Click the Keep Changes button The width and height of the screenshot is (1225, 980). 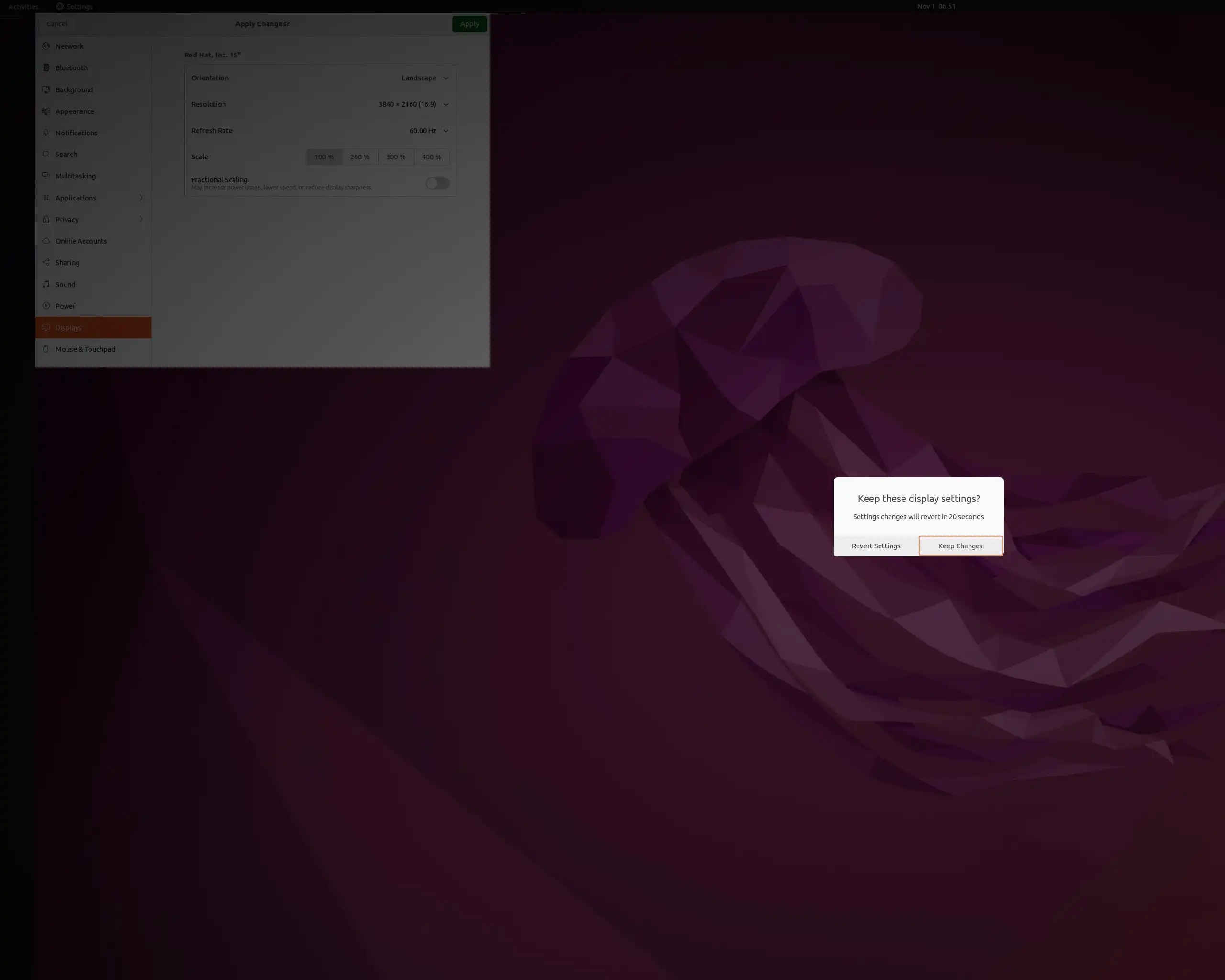click(x=960, y=546)
